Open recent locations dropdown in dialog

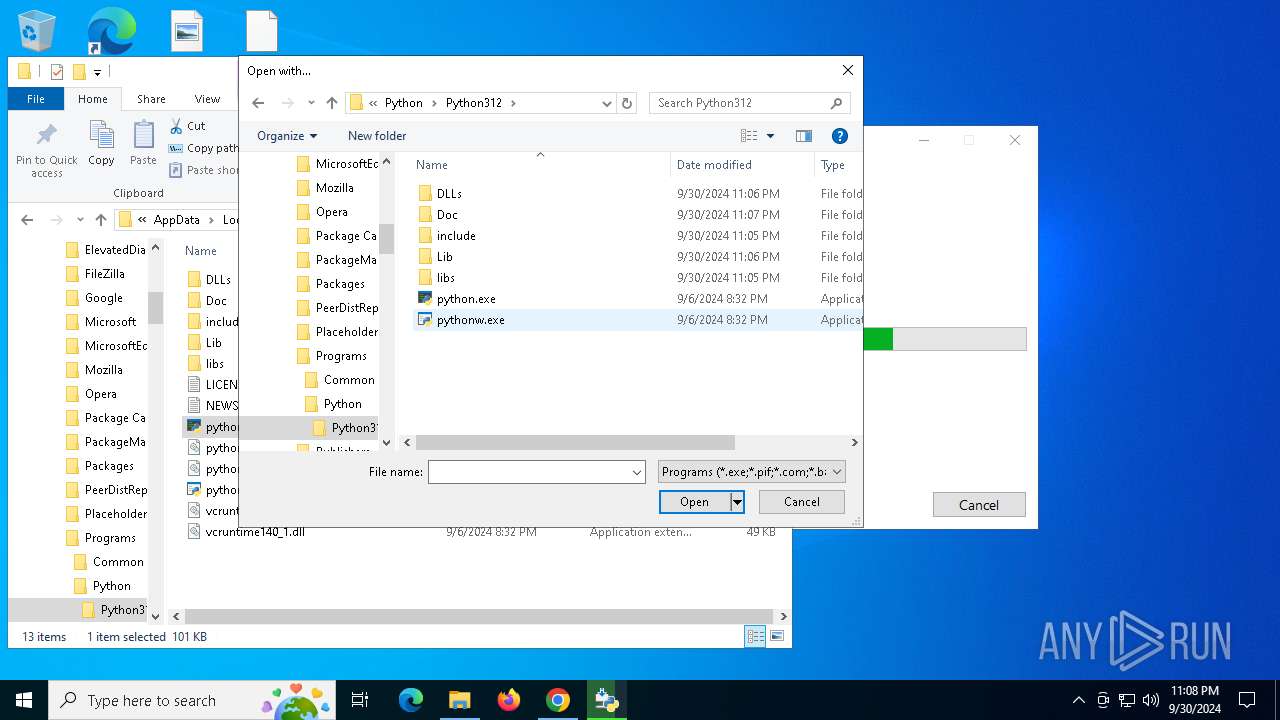click(x=311, y=103)
